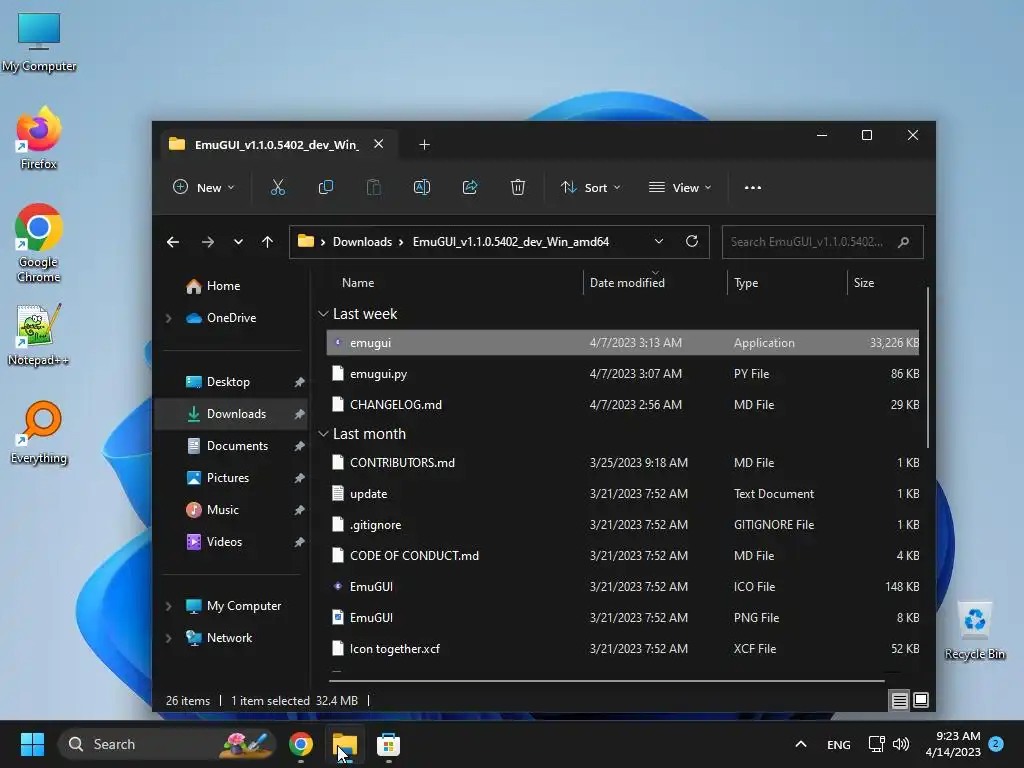
Task: Open the See more ellipsis menu
Action: pos(753,187)
